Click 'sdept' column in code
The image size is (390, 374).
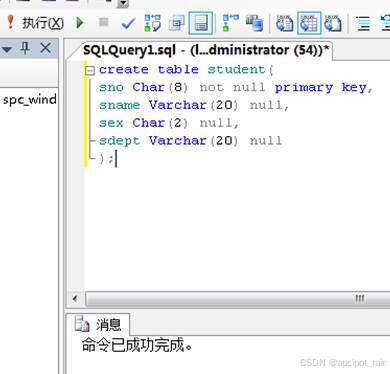tap(120, 141)
